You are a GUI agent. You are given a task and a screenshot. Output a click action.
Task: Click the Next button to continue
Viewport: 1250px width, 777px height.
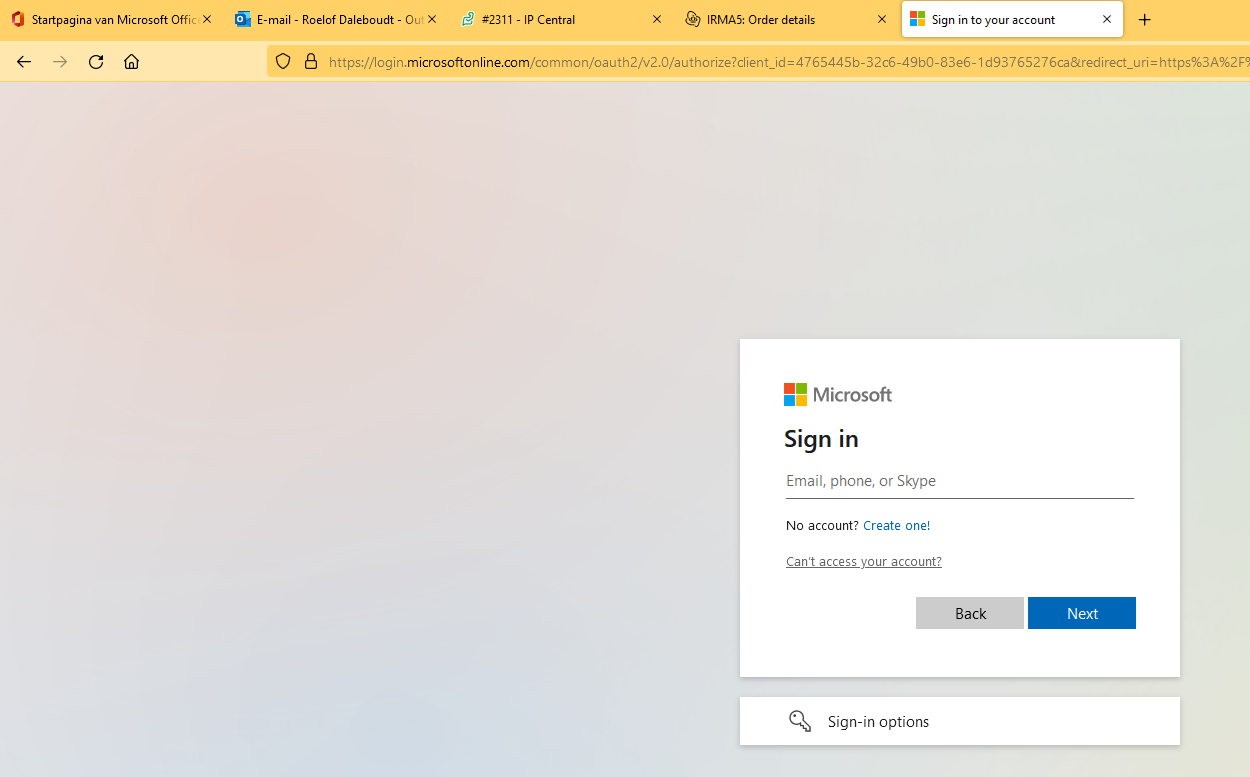pos(1082,613)
